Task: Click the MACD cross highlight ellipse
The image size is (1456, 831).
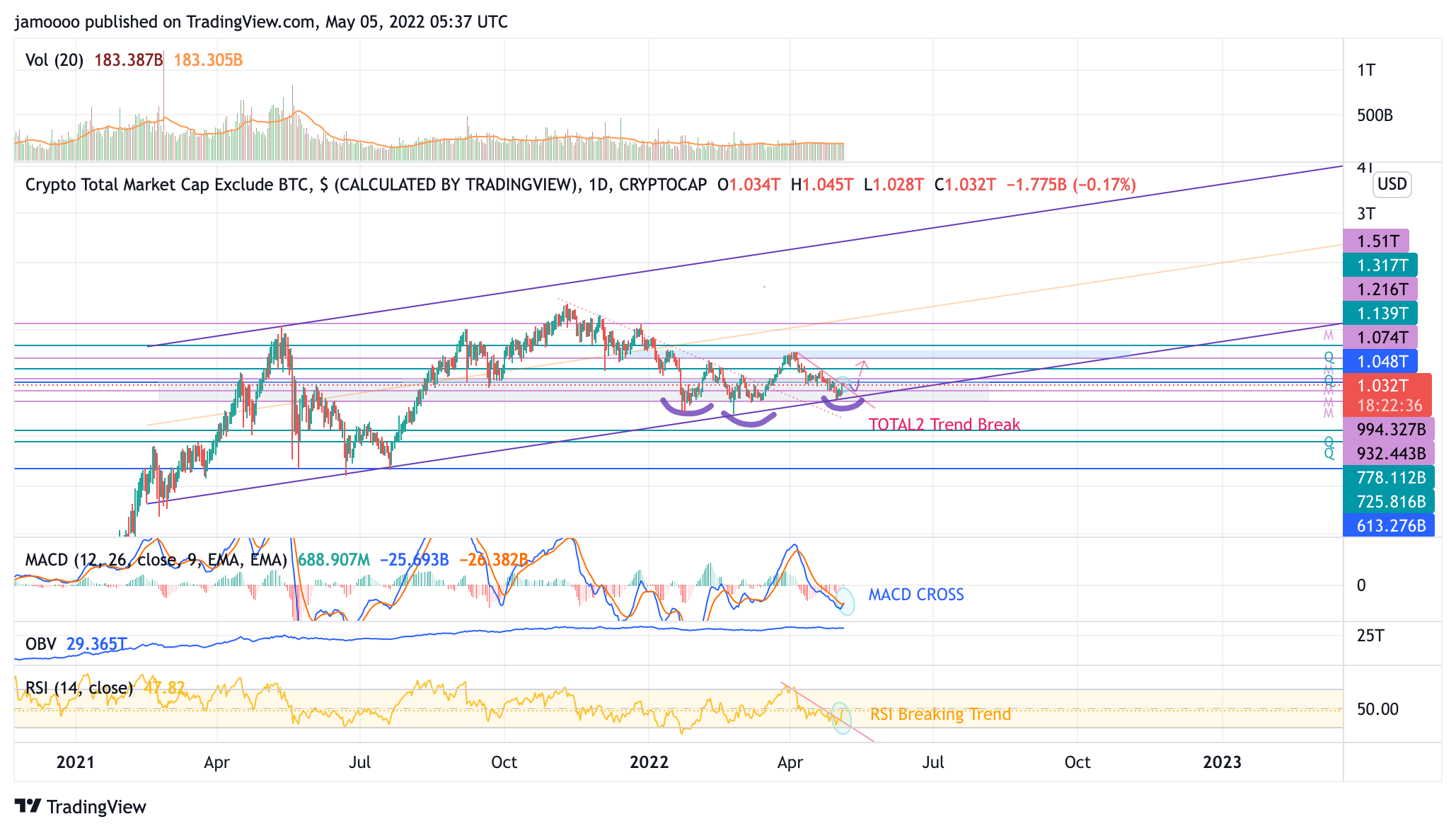Action: coord(847,600)
